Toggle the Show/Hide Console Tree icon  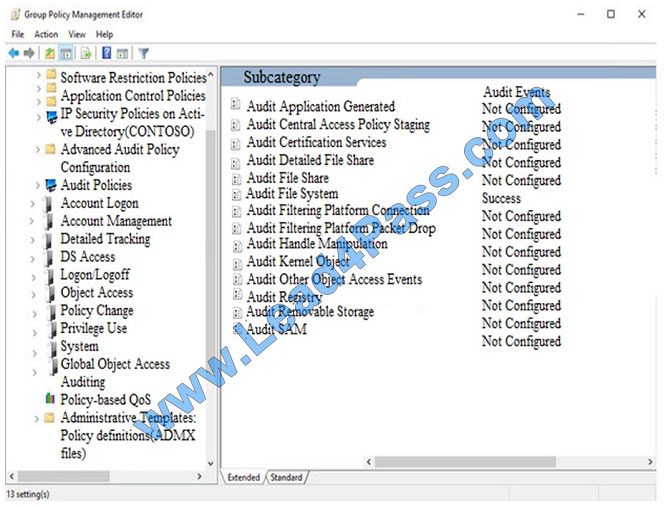coord(66,53)
